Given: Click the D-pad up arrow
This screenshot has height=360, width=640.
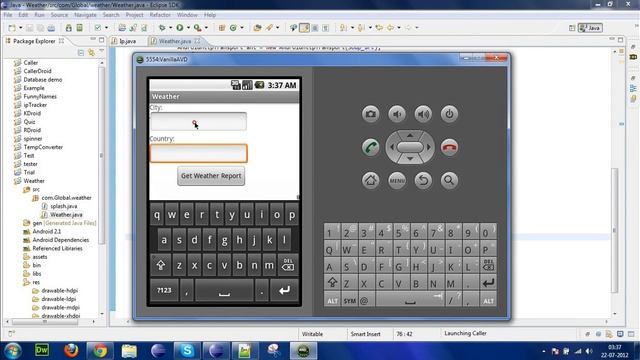Looking at the screenshot, I should [x=410, y=135].
